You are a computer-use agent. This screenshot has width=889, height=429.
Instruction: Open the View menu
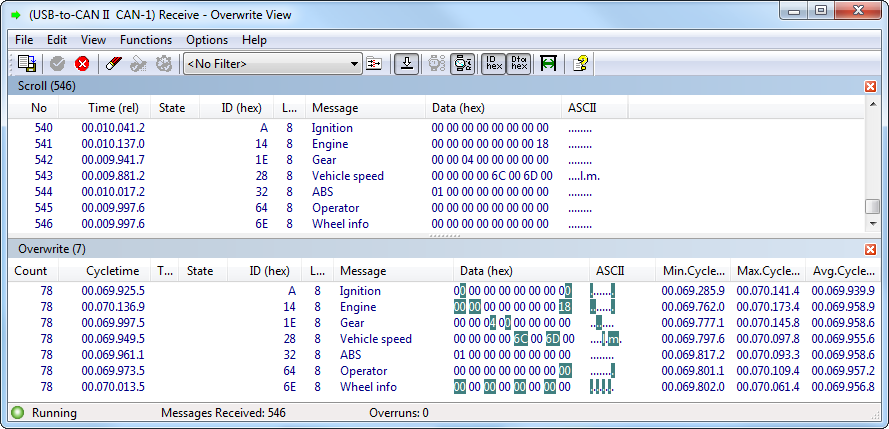point(94,40)
